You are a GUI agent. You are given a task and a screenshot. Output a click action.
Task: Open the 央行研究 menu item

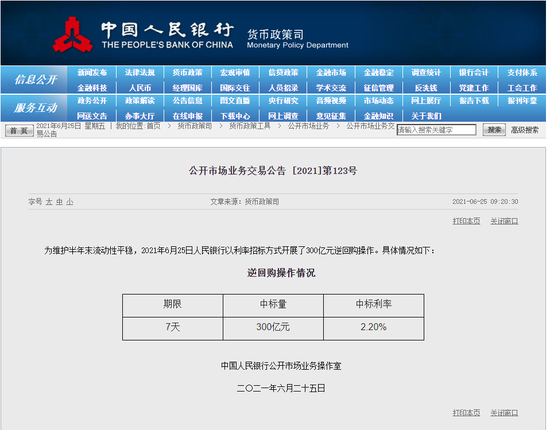(x=283, y=101)
